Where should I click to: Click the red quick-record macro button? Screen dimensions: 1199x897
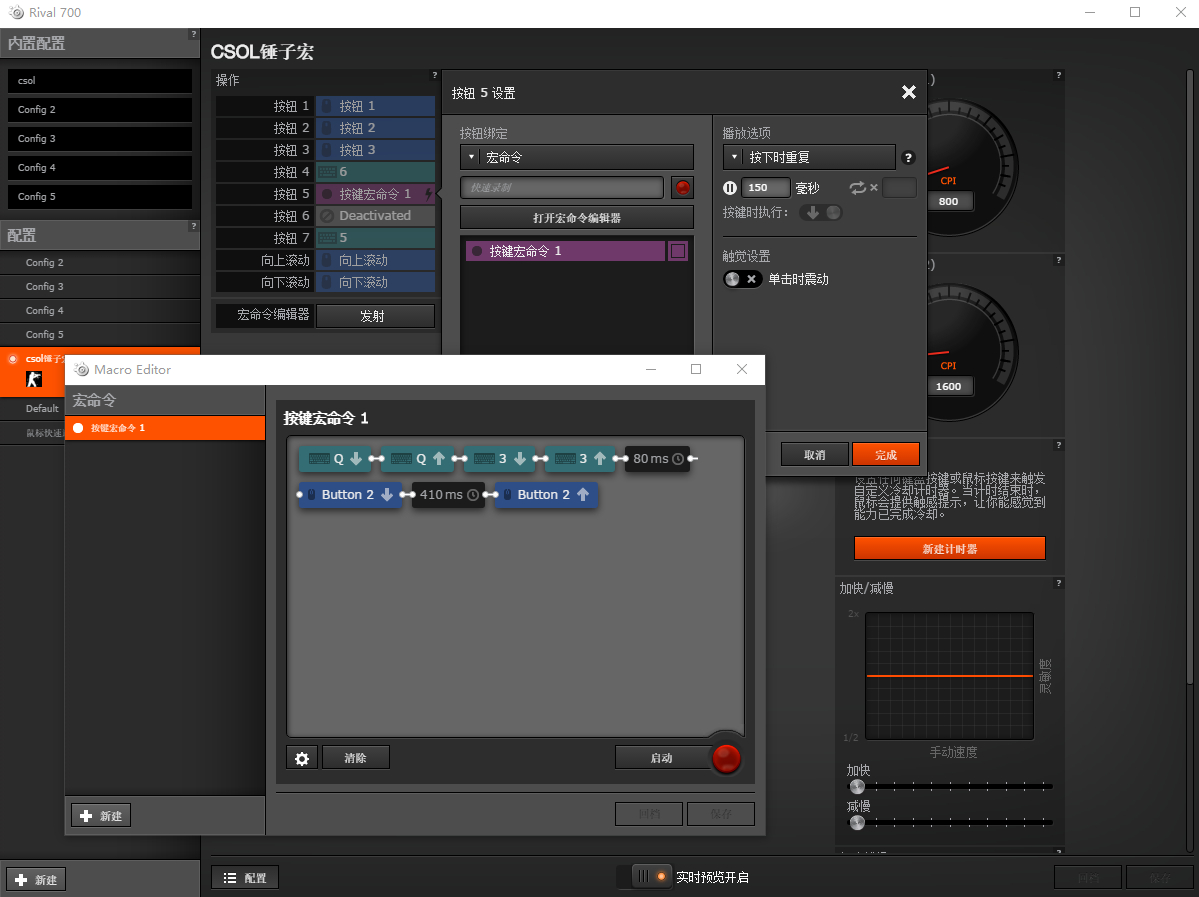pos(682,187)
